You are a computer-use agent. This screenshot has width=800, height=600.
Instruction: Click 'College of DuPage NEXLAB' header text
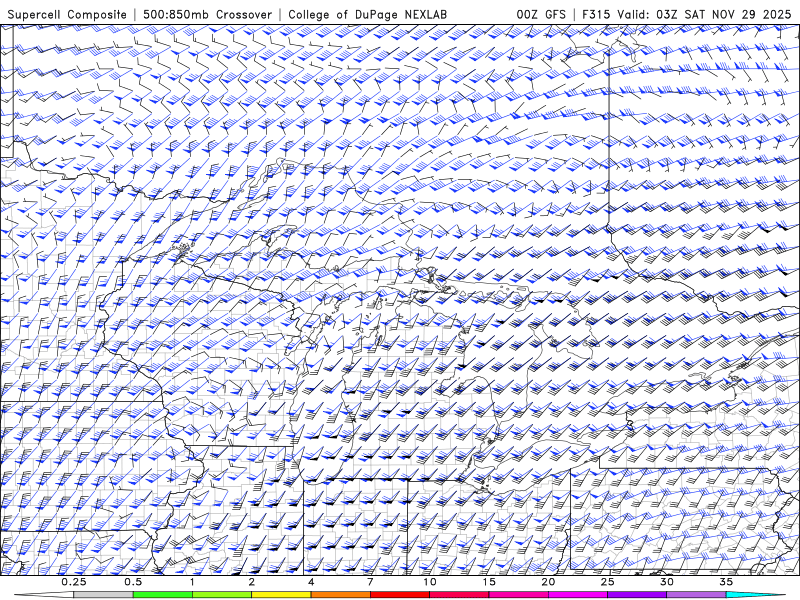pyautogui.click(x=367, y=14)
